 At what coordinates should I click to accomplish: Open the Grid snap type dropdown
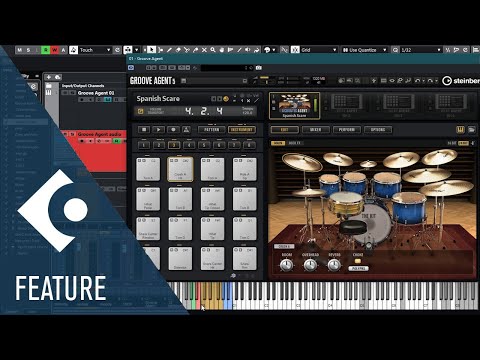[319, 50]
